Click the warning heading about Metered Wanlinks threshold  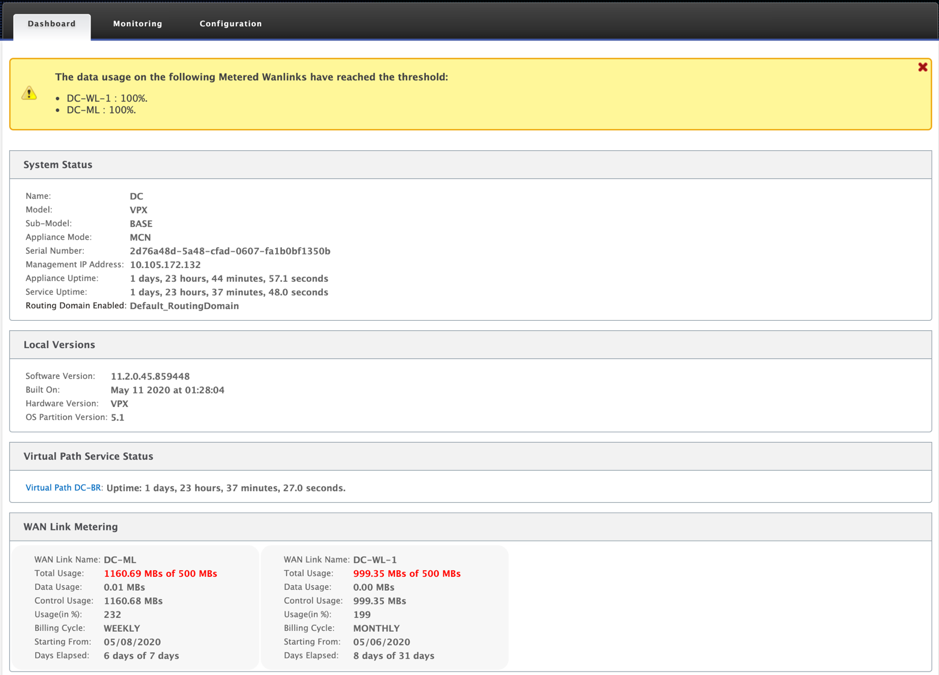point(252,77)
